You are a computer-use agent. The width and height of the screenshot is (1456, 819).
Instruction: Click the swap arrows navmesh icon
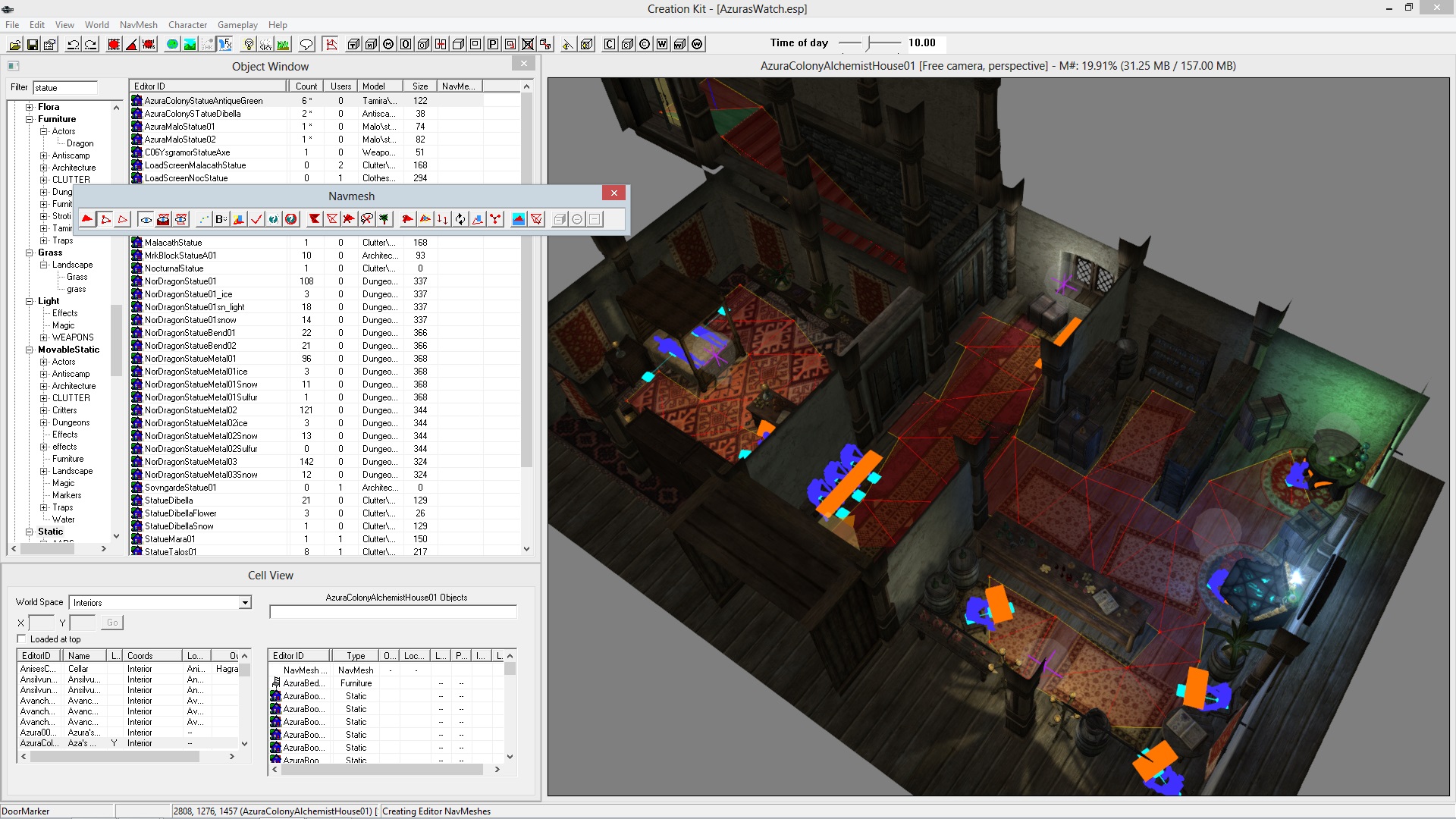443,219
